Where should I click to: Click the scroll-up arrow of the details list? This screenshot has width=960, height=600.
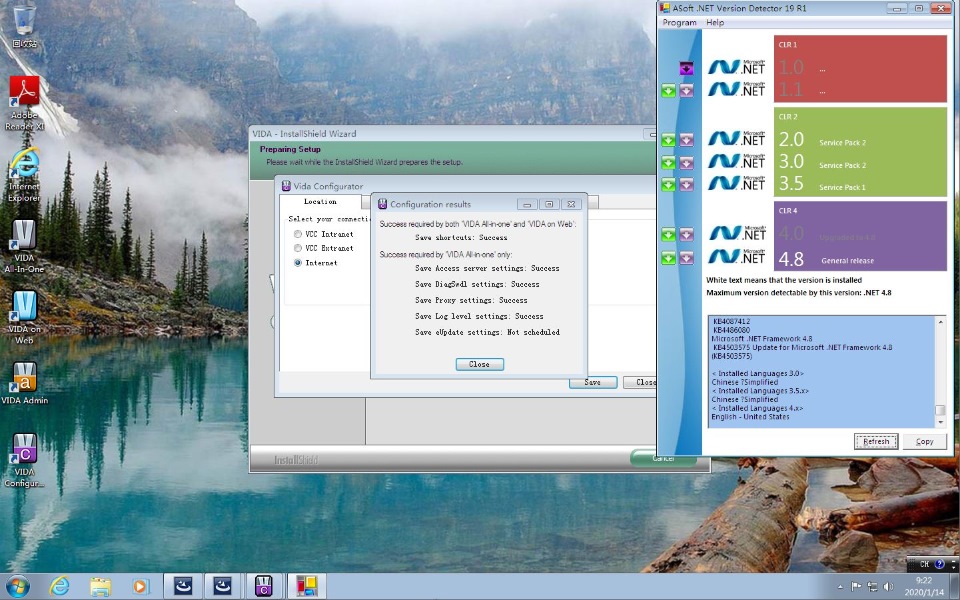tap(941, 321)
